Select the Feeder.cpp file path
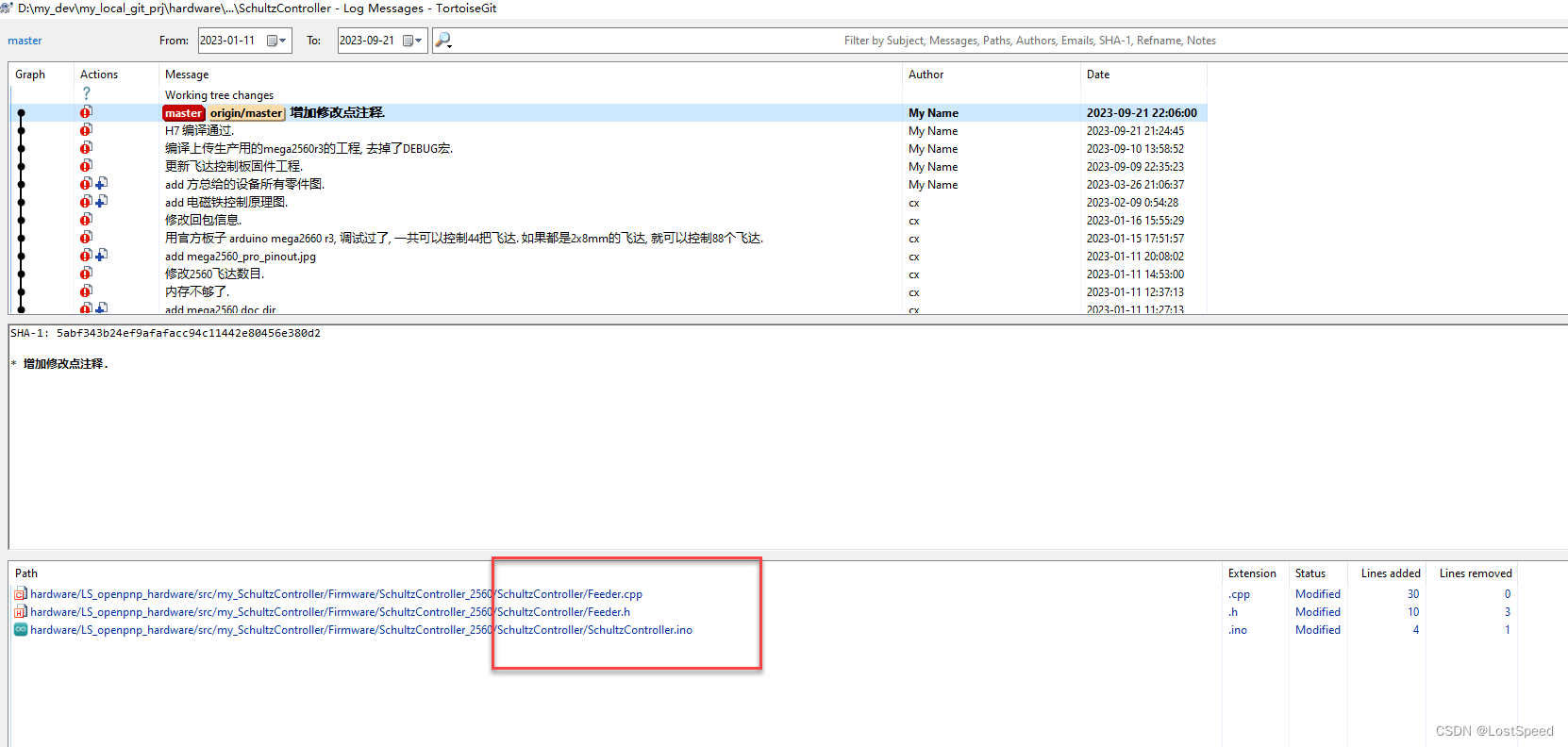 336,594
